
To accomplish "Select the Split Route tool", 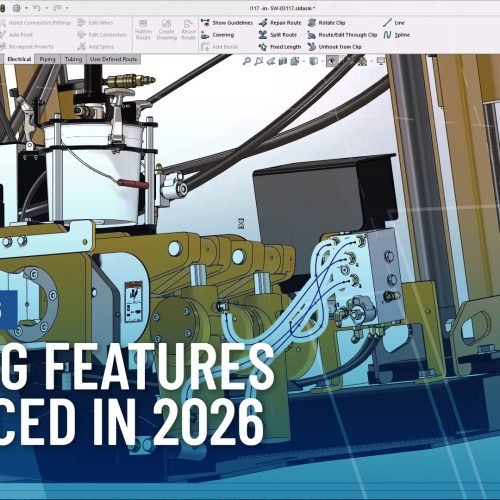I will click(x=278, y=35).
